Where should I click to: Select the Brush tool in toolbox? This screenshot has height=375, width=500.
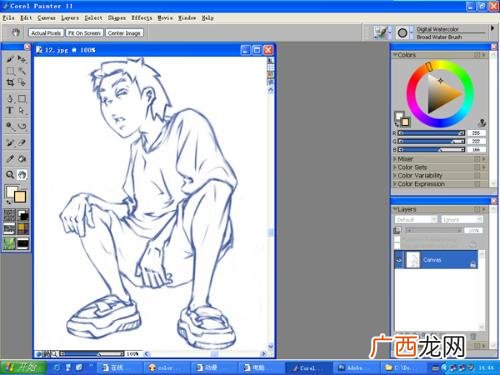(x=10, y=60)
